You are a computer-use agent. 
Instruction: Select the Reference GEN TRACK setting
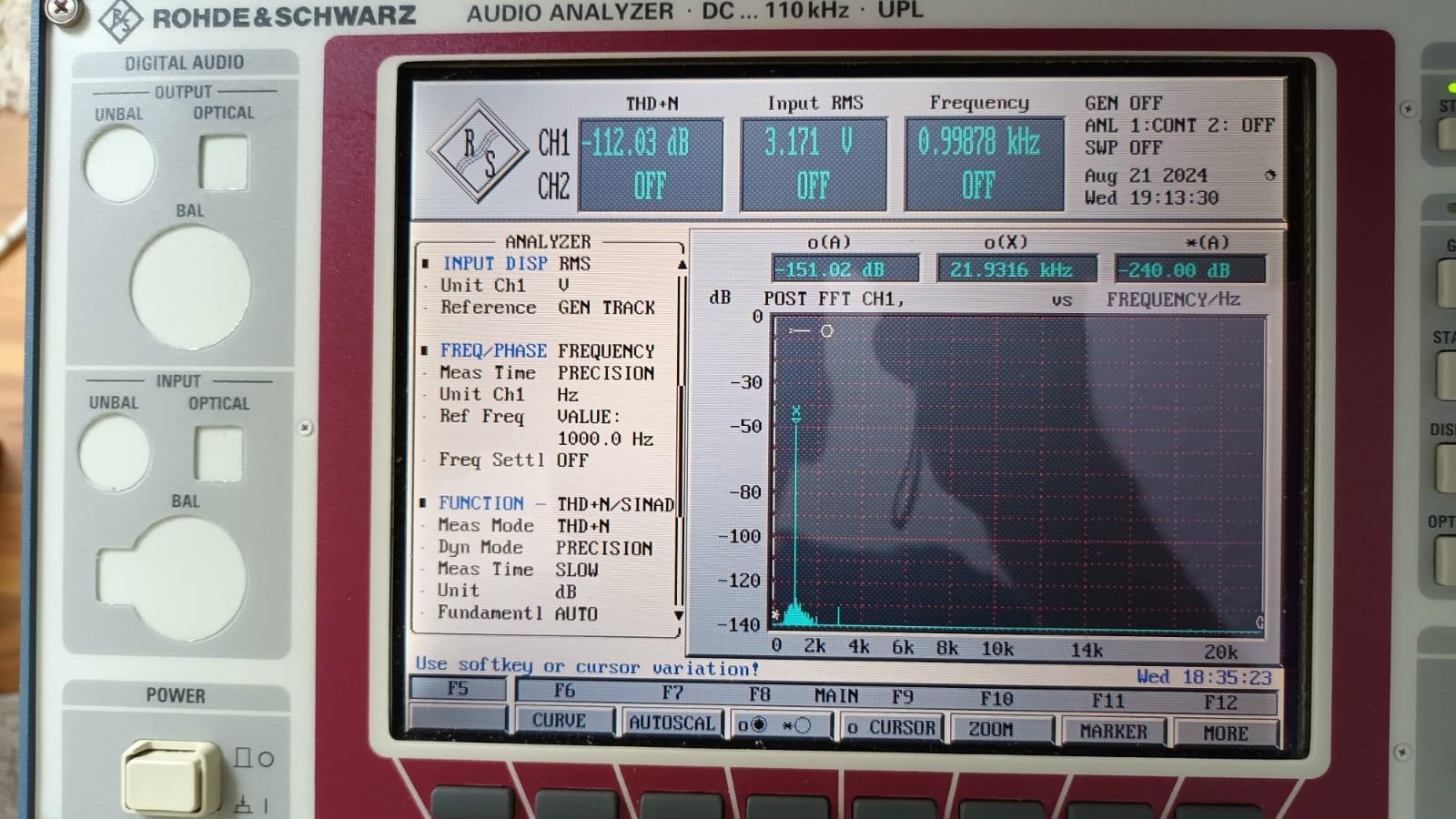point(547,308)
